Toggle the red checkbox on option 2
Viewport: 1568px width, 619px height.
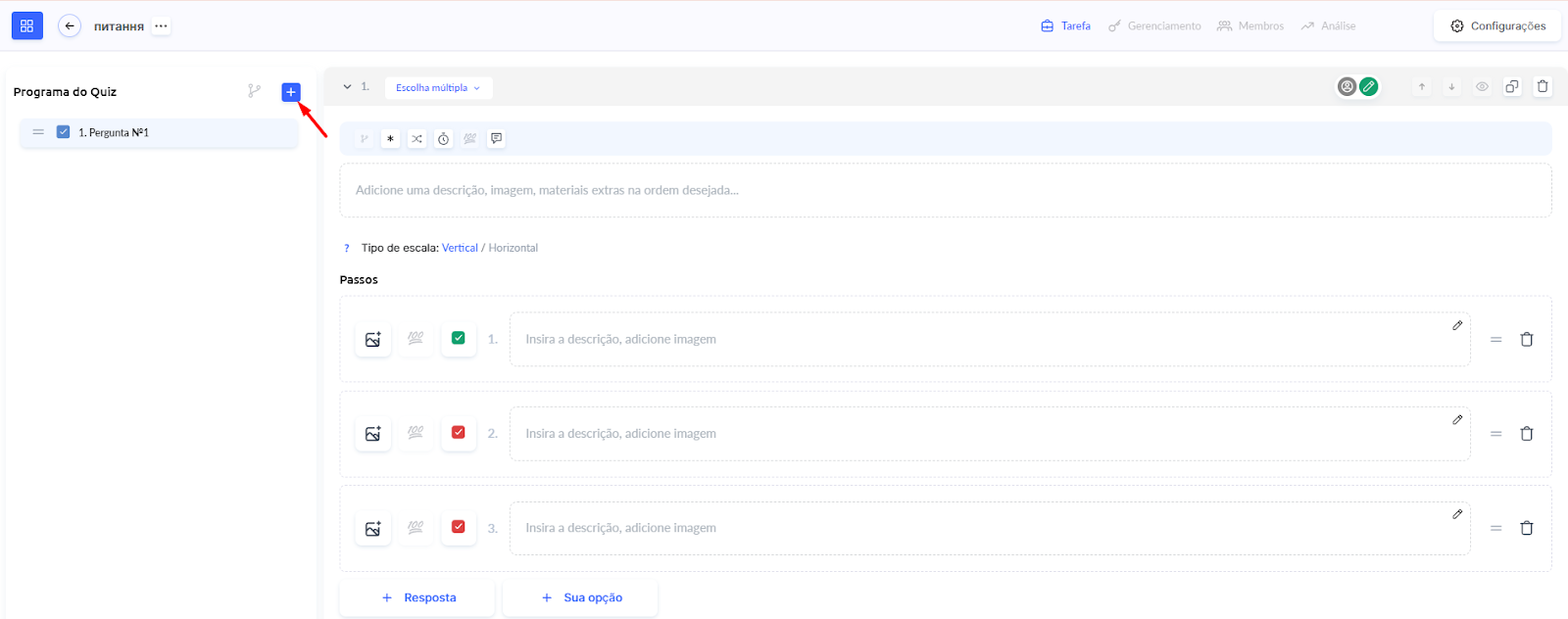pyautogui.click(x=458, y=433)
